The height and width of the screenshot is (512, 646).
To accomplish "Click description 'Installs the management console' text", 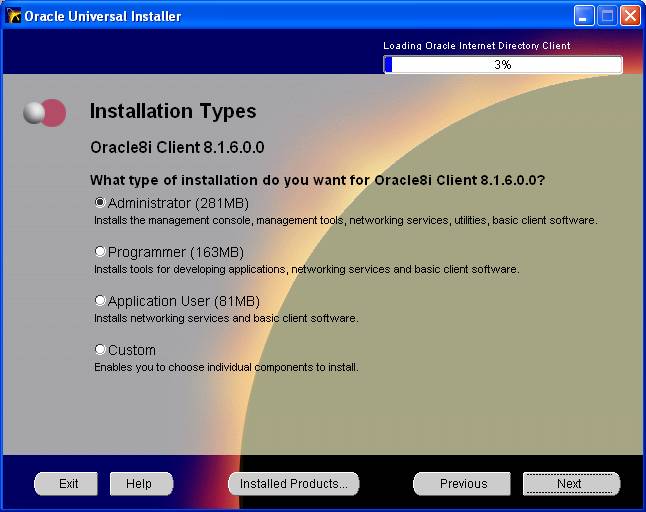I will point(346,220).
